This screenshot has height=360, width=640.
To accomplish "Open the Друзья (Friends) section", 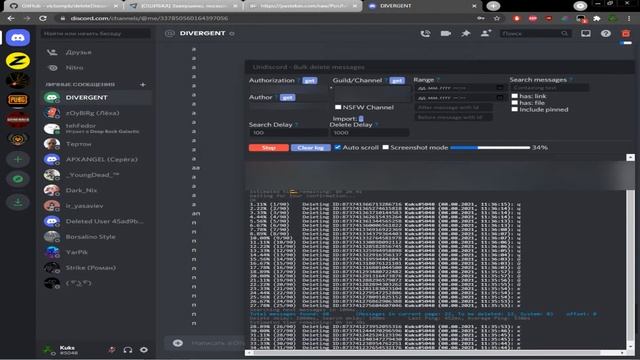I will click(x=96, y=52).
